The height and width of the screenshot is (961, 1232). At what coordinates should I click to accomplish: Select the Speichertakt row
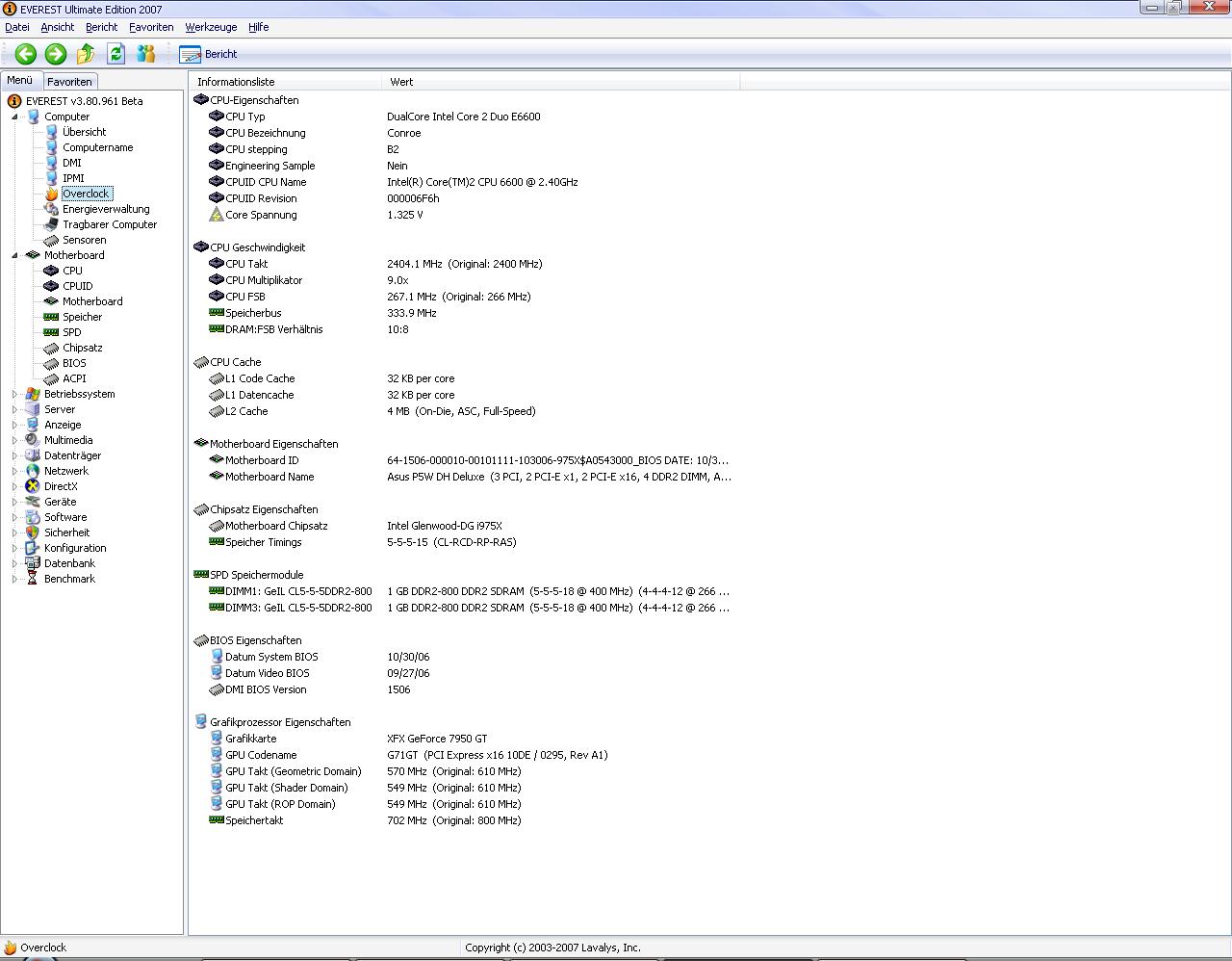click(464, 820)
